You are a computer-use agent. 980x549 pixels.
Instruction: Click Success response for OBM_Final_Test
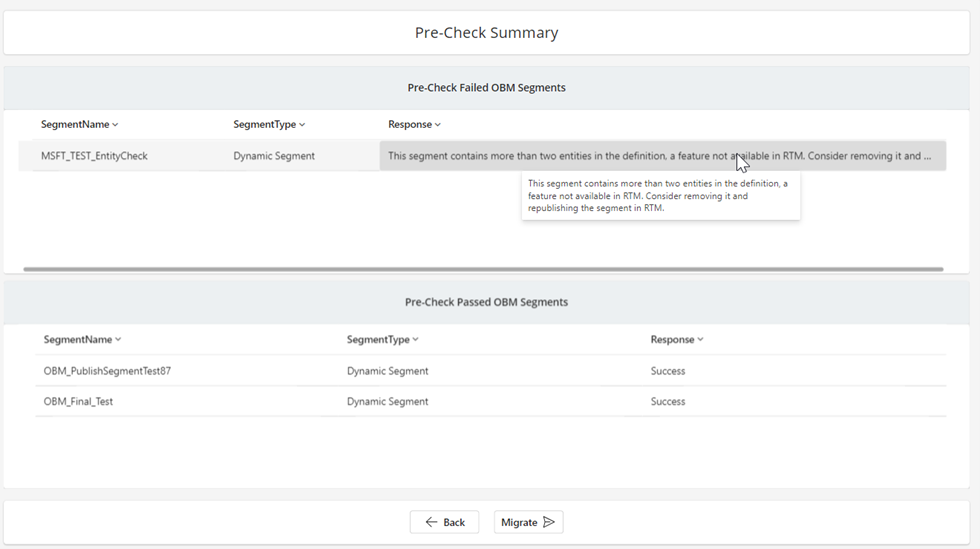click(668, 401)
